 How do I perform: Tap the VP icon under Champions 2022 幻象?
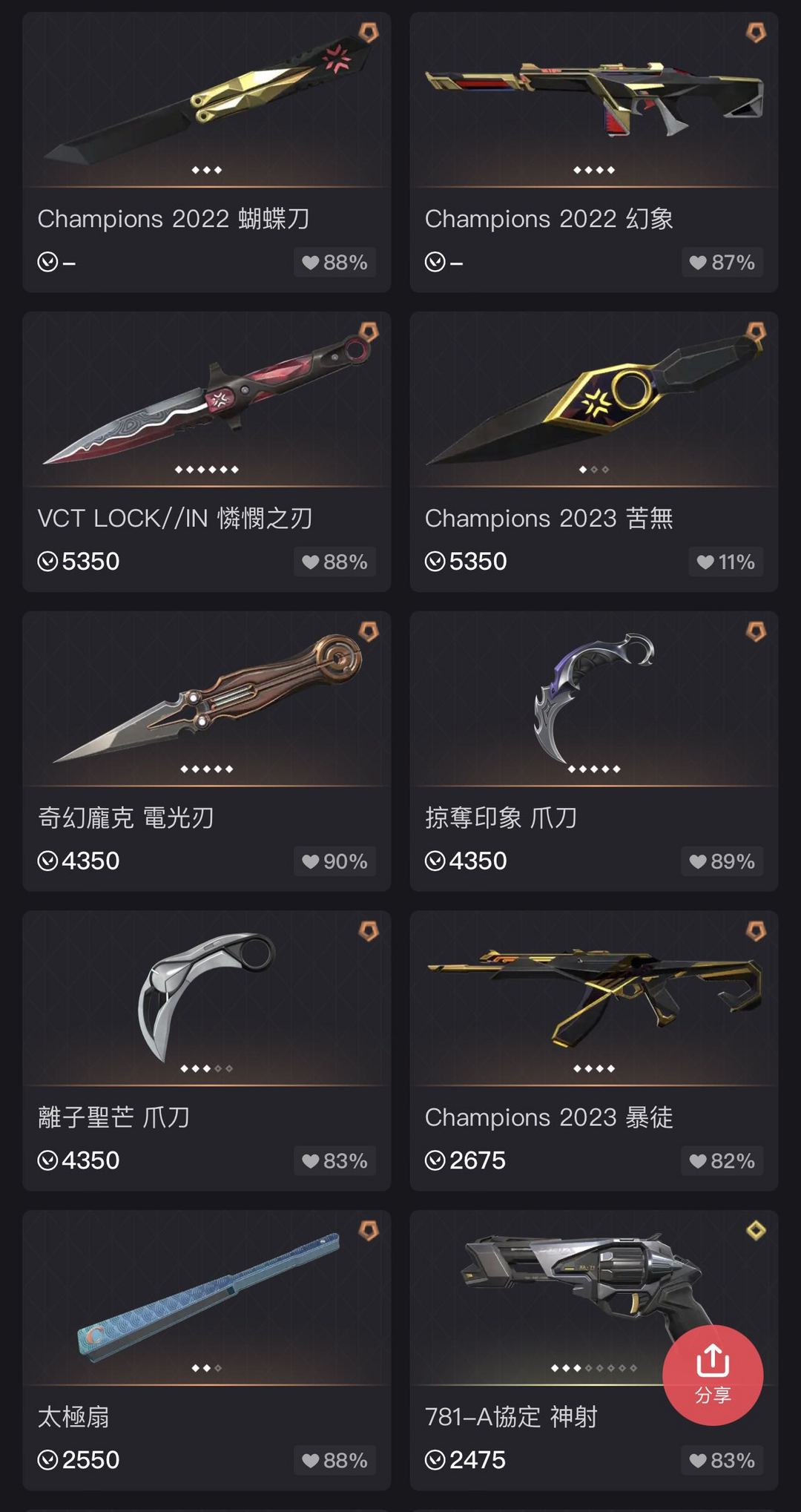pyautogui.click(x=435, y=262)
